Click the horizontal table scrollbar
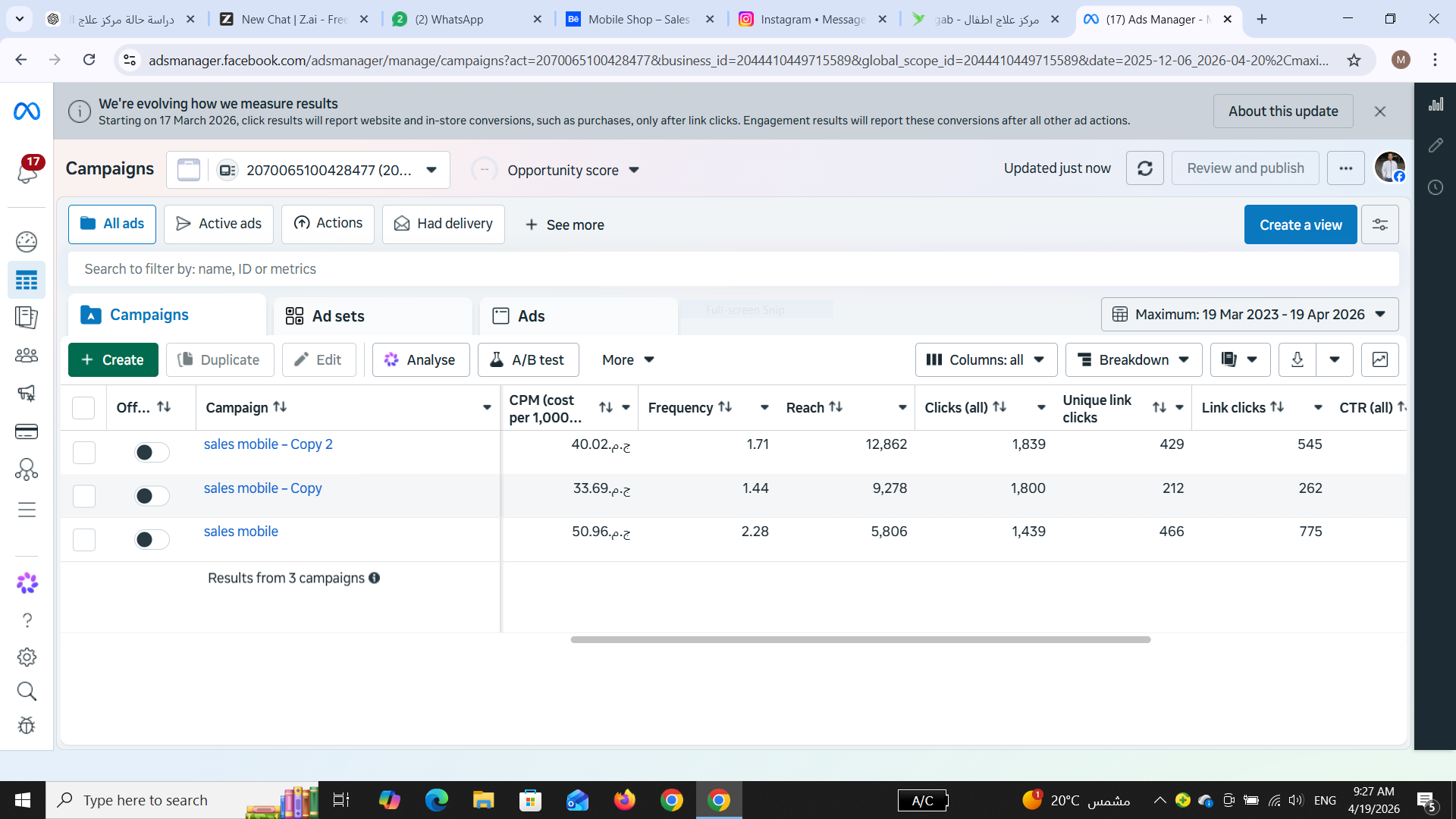The width and height of the screenshot is (1456, 819). (860, 640)
